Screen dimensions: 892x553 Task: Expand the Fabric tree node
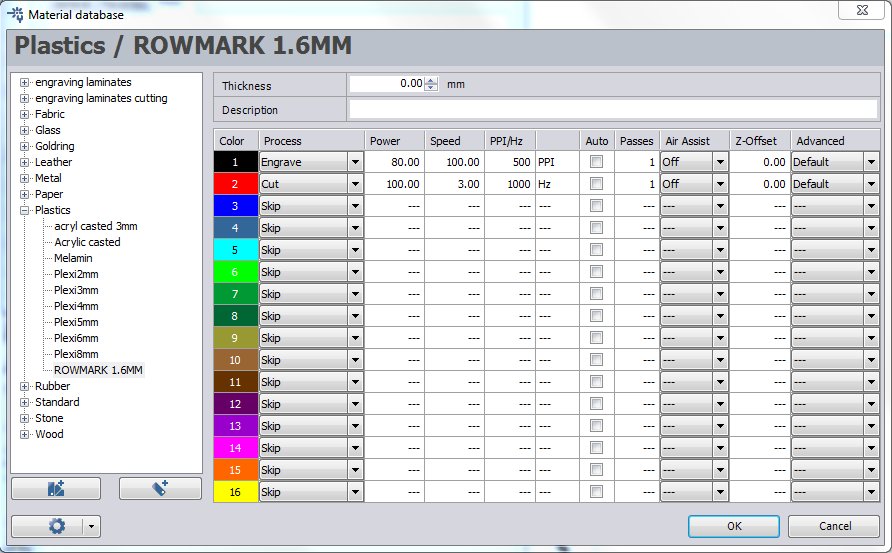pyautogui.click(x=24, y=114)
